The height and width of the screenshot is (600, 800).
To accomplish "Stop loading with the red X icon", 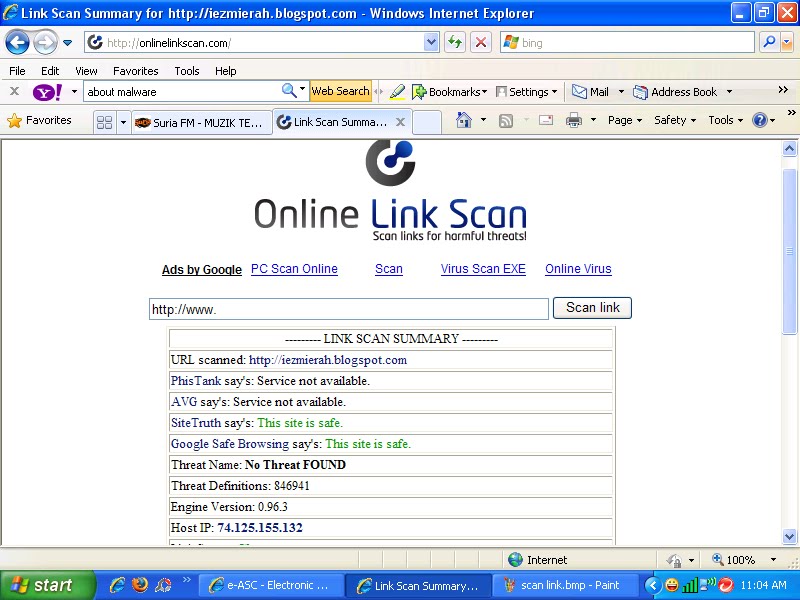I will click(481, 42).
